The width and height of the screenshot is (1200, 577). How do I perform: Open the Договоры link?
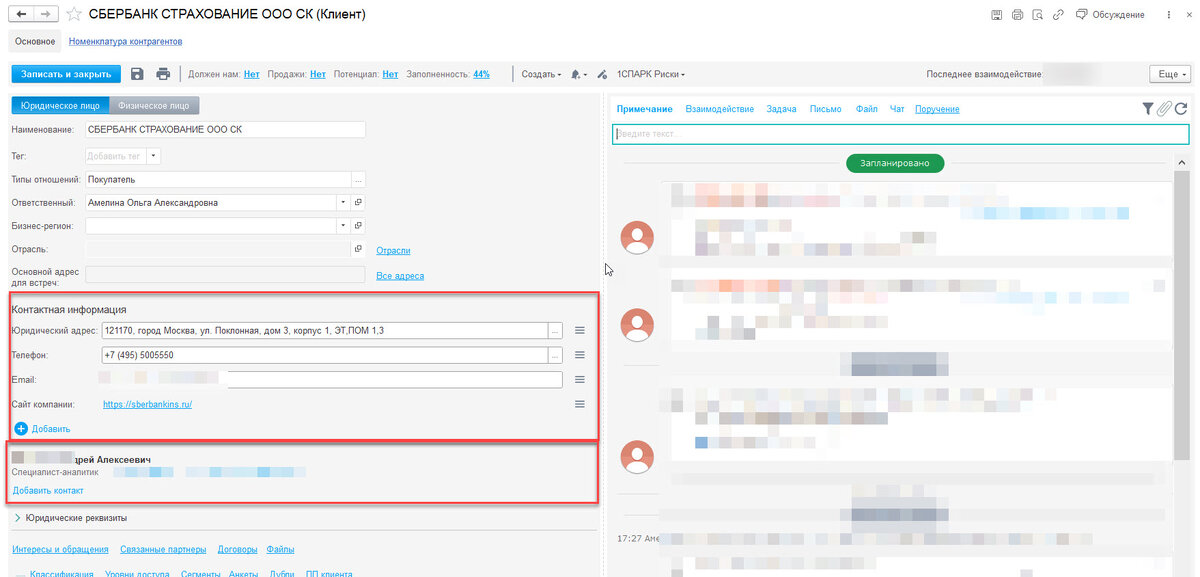[x=237, y=549]
